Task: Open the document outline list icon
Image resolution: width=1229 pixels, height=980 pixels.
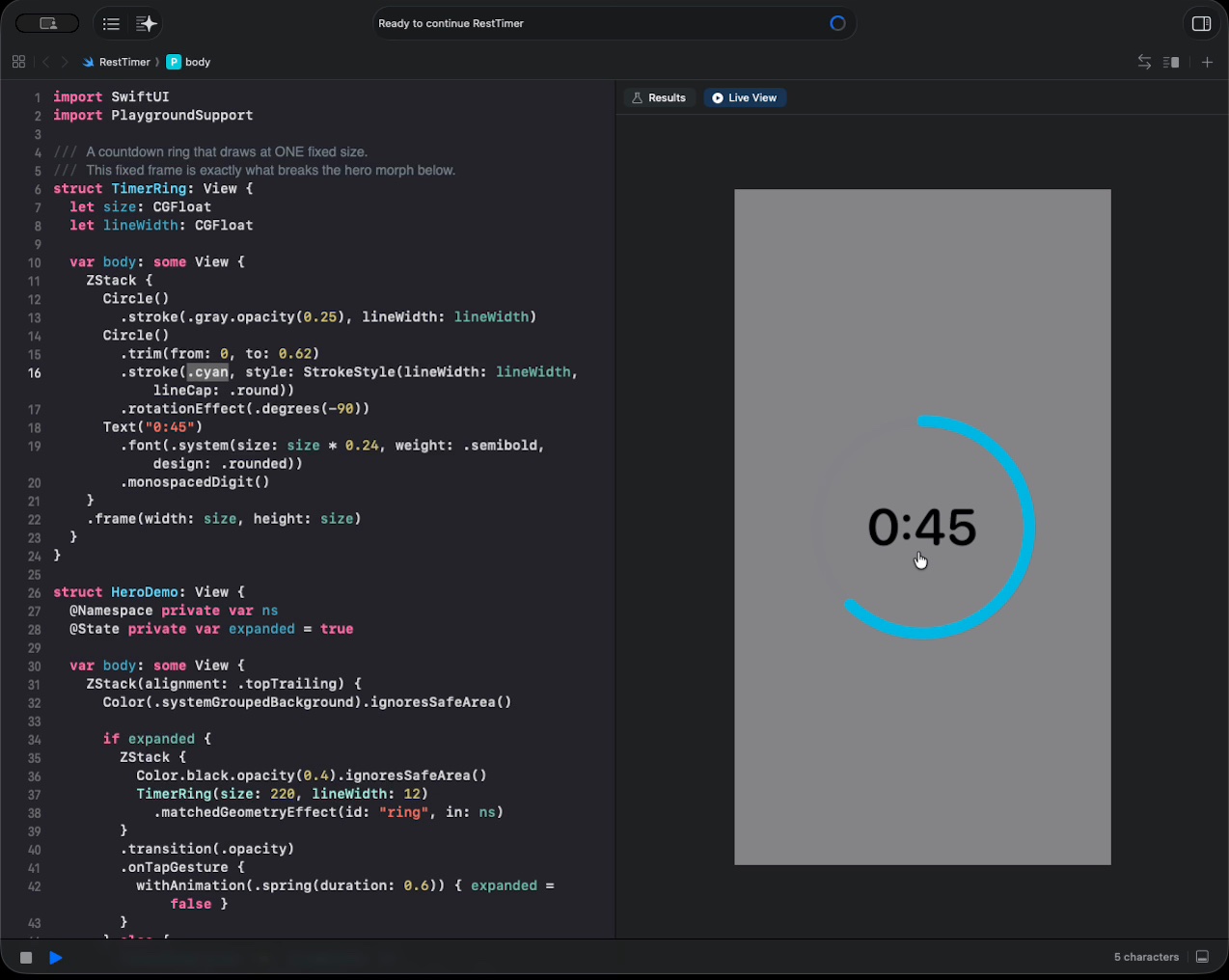Action: (x=111, y=23)
